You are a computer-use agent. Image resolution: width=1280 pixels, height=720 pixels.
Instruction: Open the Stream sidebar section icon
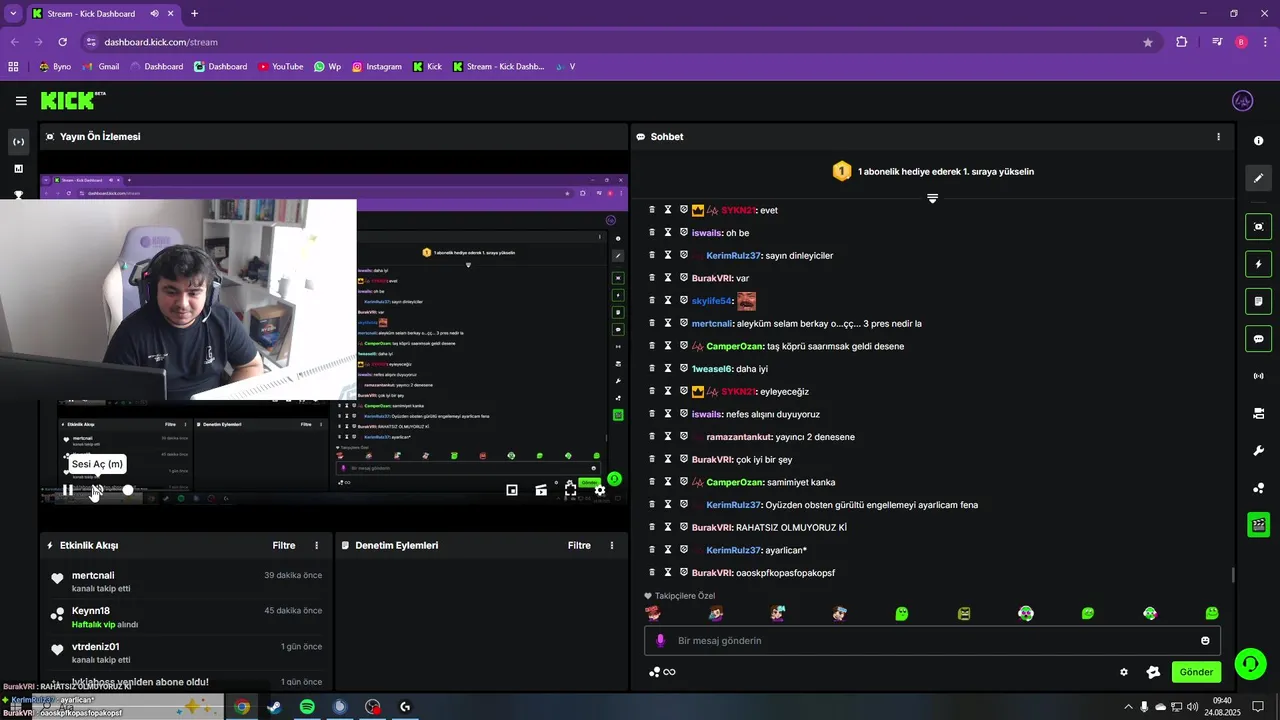point(18,142)
